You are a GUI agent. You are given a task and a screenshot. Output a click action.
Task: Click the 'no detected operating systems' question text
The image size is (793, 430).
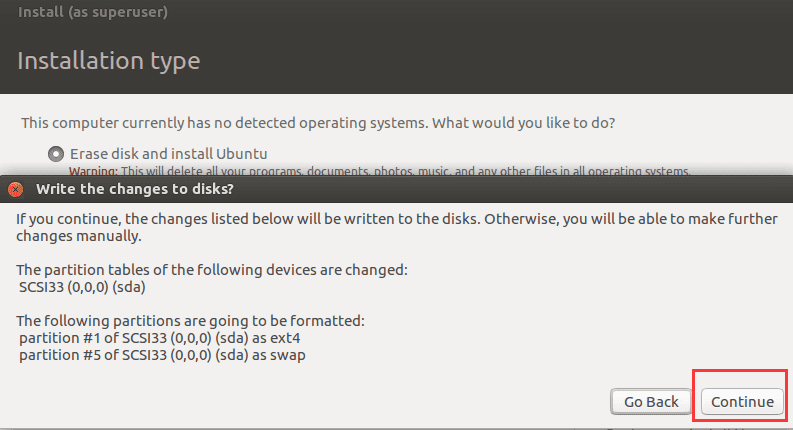coord(318,123)
